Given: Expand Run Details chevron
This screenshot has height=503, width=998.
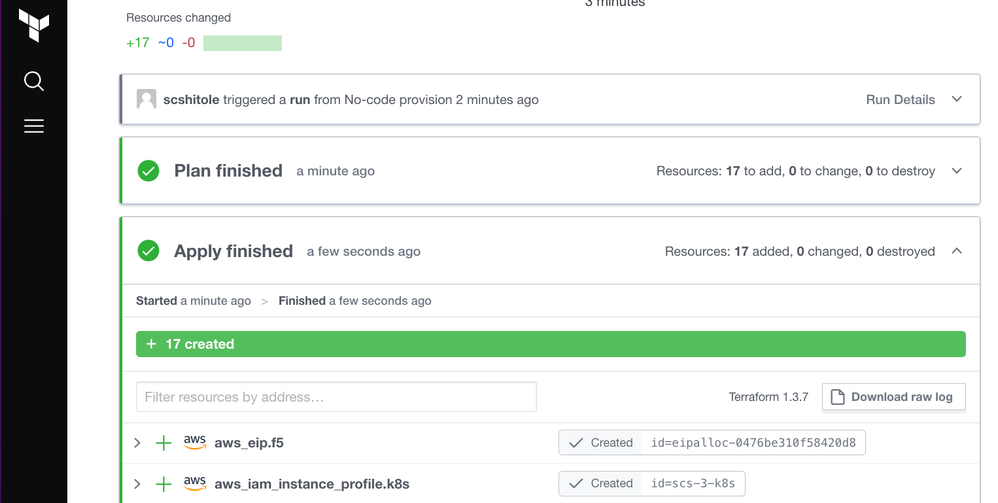Looking at the screenshot, I should click(x=957, y=100).
